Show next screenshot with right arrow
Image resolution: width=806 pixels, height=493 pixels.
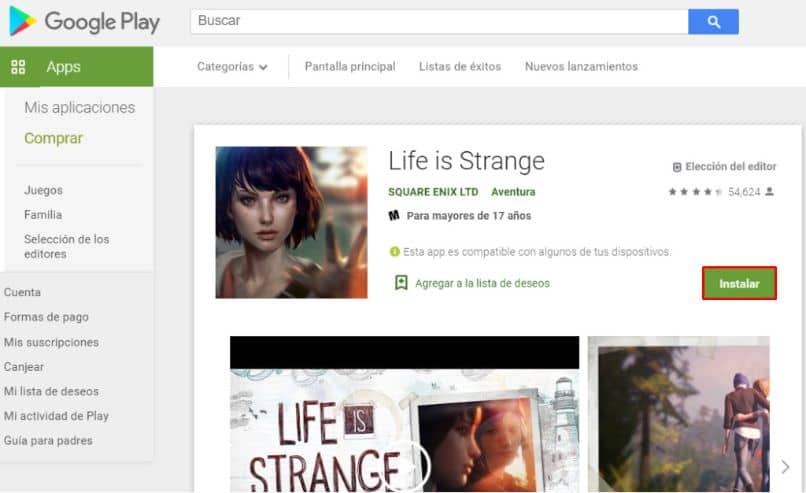pyautogui.click(x=785, y=467)
